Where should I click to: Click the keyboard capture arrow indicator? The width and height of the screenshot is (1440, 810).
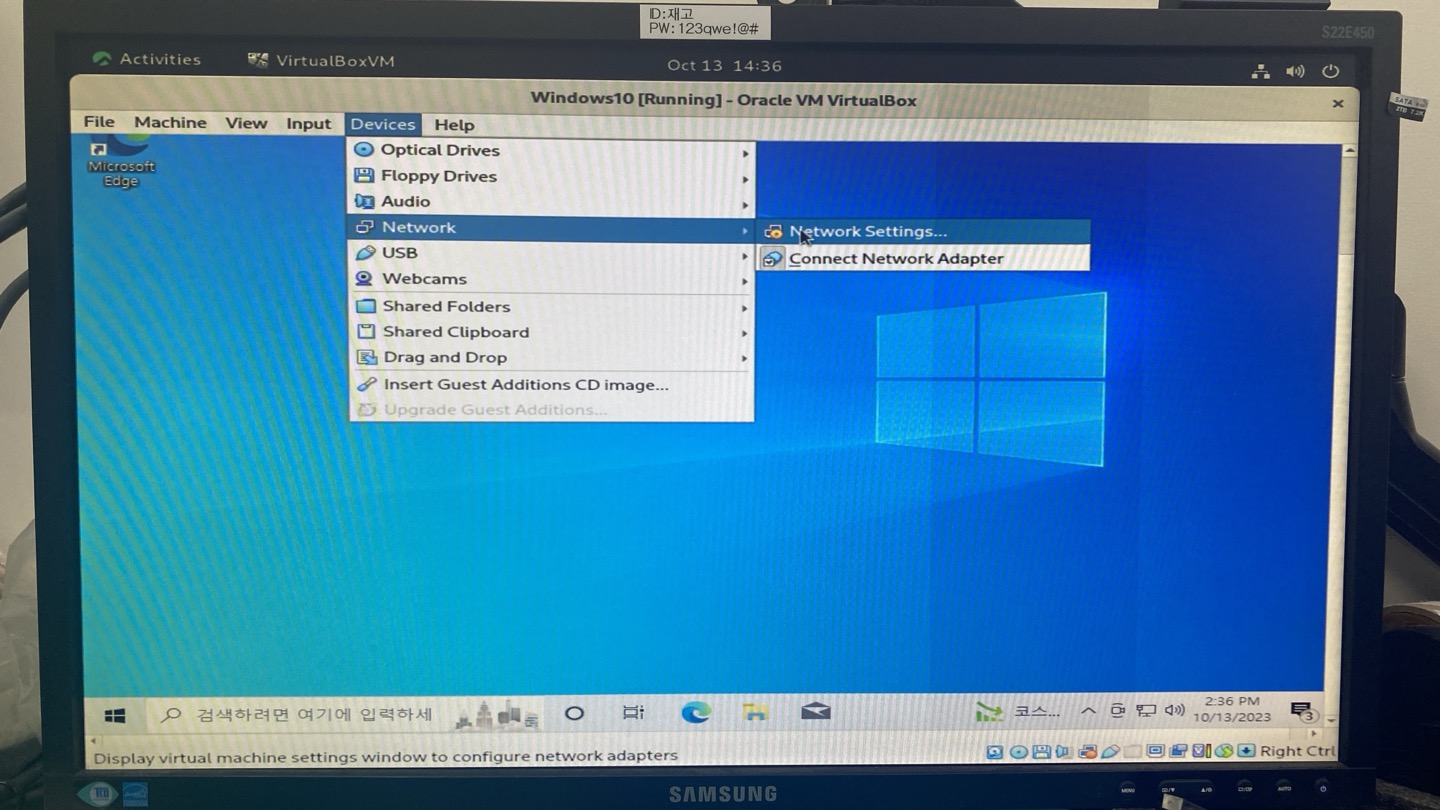coord(1246,751)
